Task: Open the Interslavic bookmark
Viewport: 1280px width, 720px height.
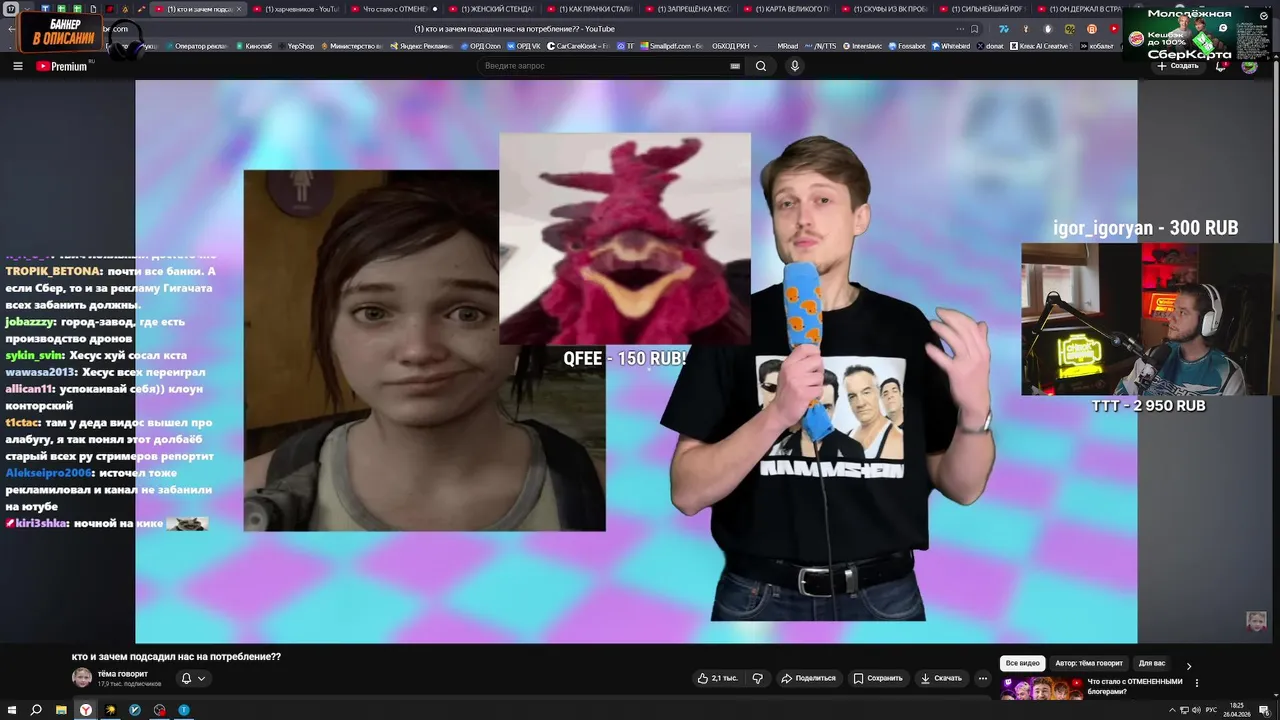Action: (862, 46)
